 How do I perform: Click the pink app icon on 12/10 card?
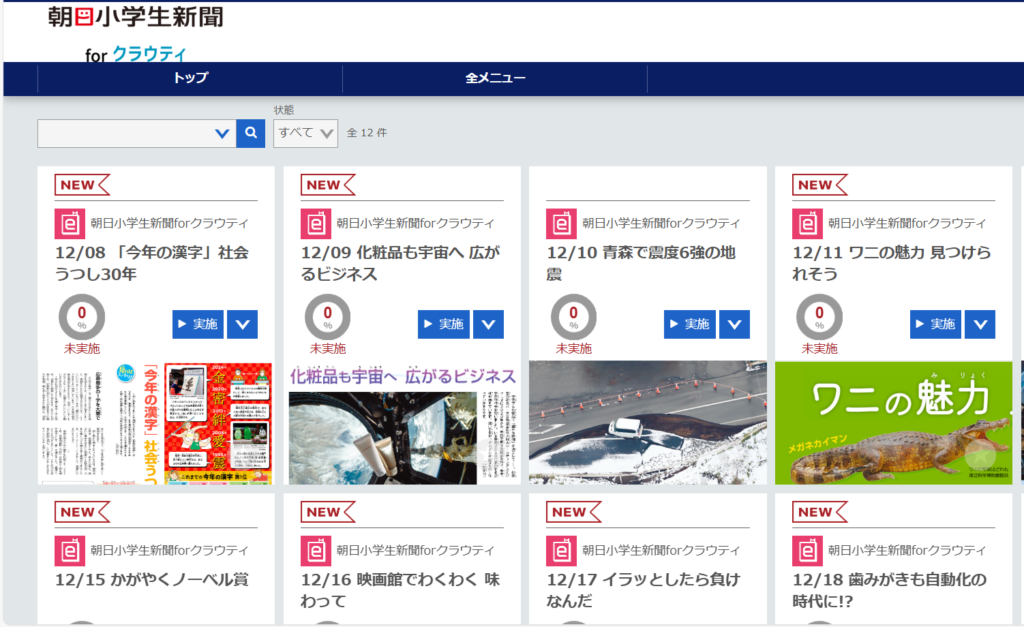(561, 223)
